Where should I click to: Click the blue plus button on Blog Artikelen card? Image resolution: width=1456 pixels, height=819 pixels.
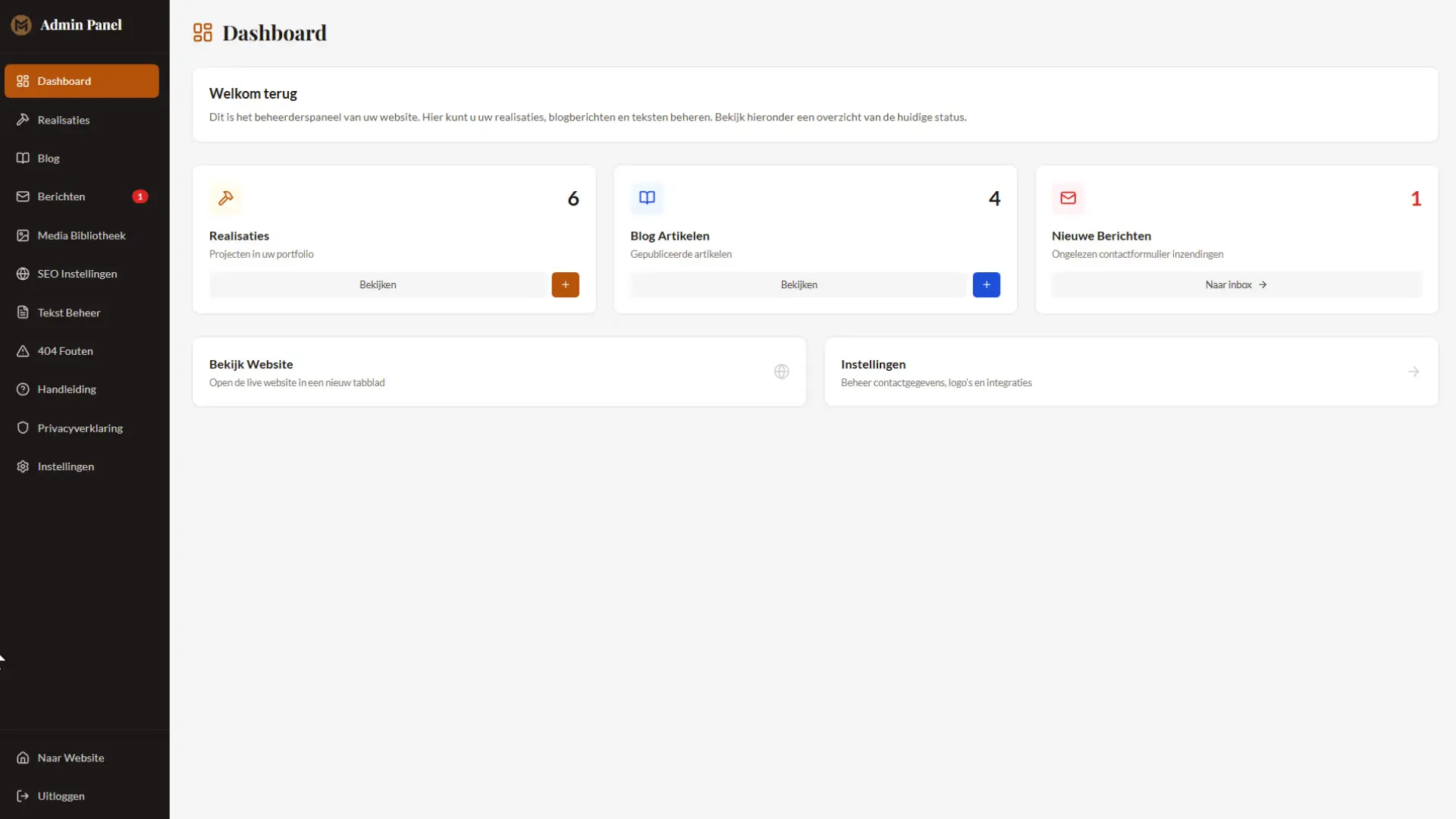pos(986,285)
